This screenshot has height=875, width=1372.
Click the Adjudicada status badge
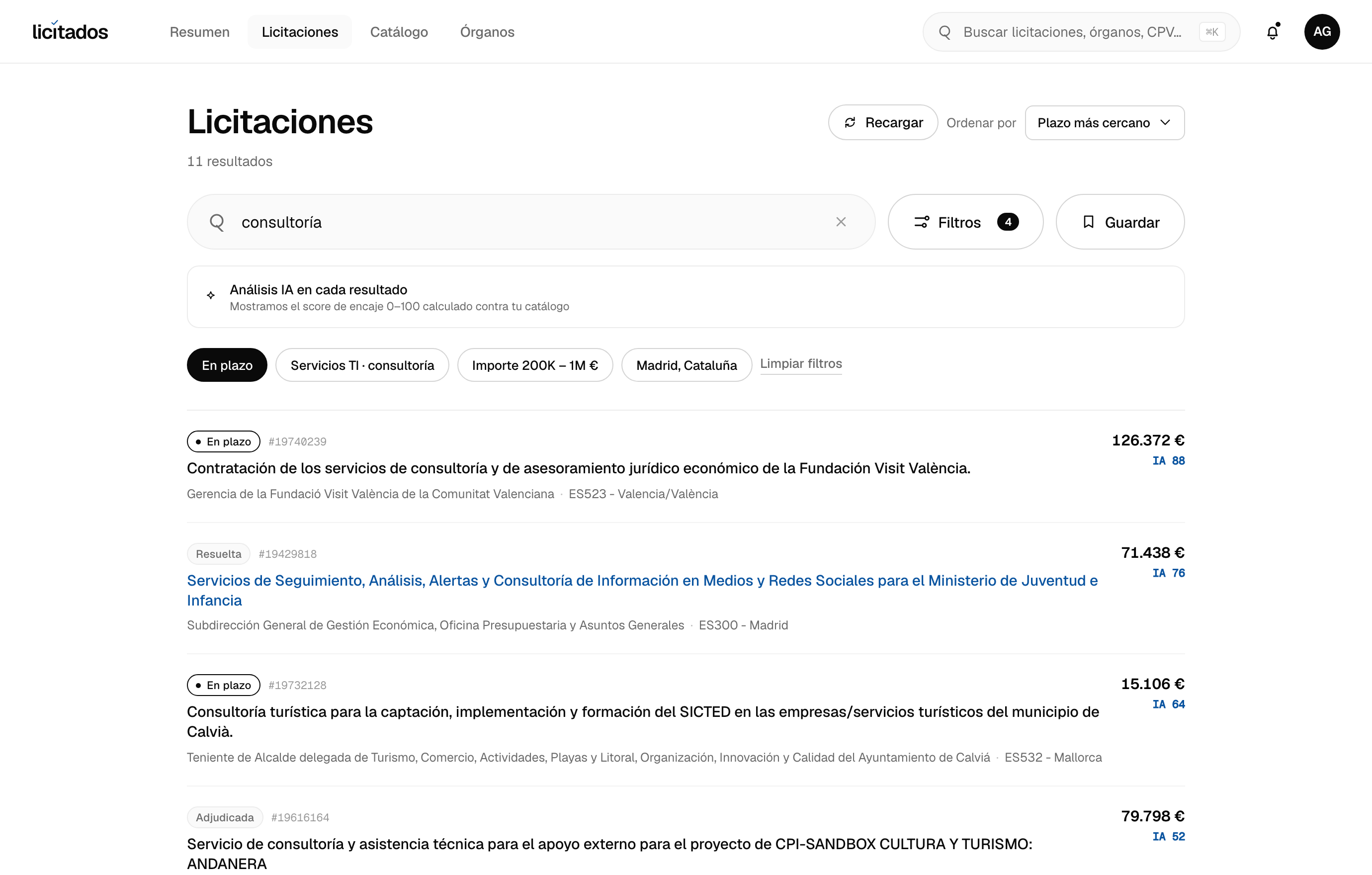pyautogui.click(x=225, y=817)
